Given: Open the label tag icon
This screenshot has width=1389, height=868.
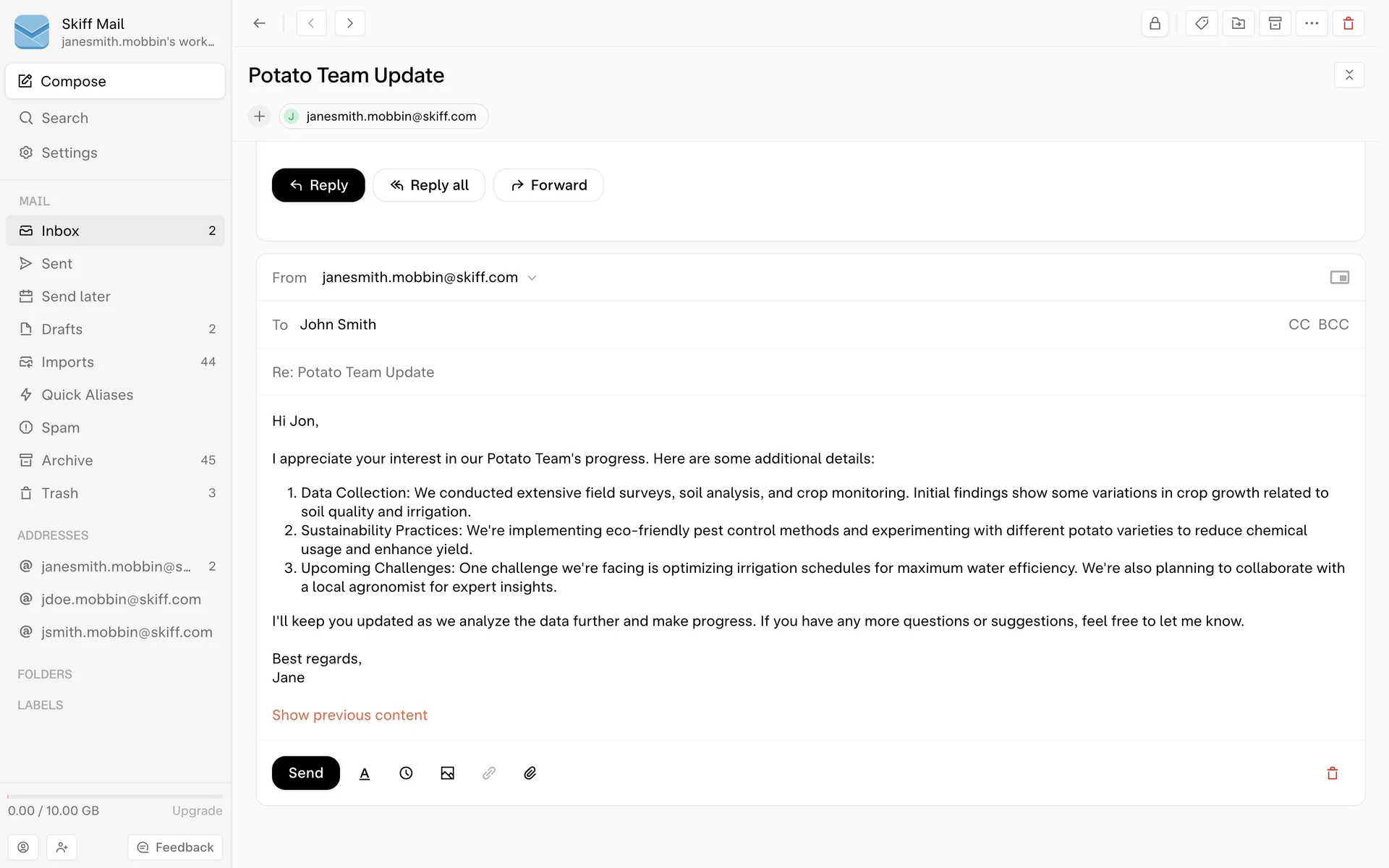Looking at the screenshot, I should click(x=1202, y=23).
